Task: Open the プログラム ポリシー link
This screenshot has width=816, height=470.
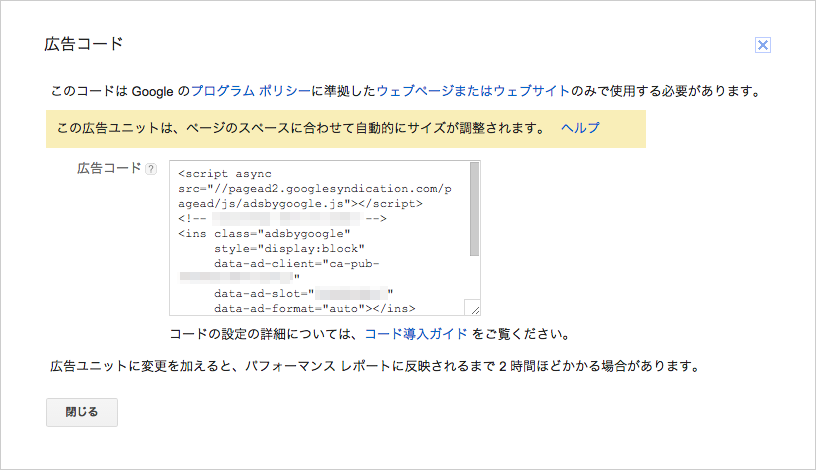Action: (x=250, y=91)
